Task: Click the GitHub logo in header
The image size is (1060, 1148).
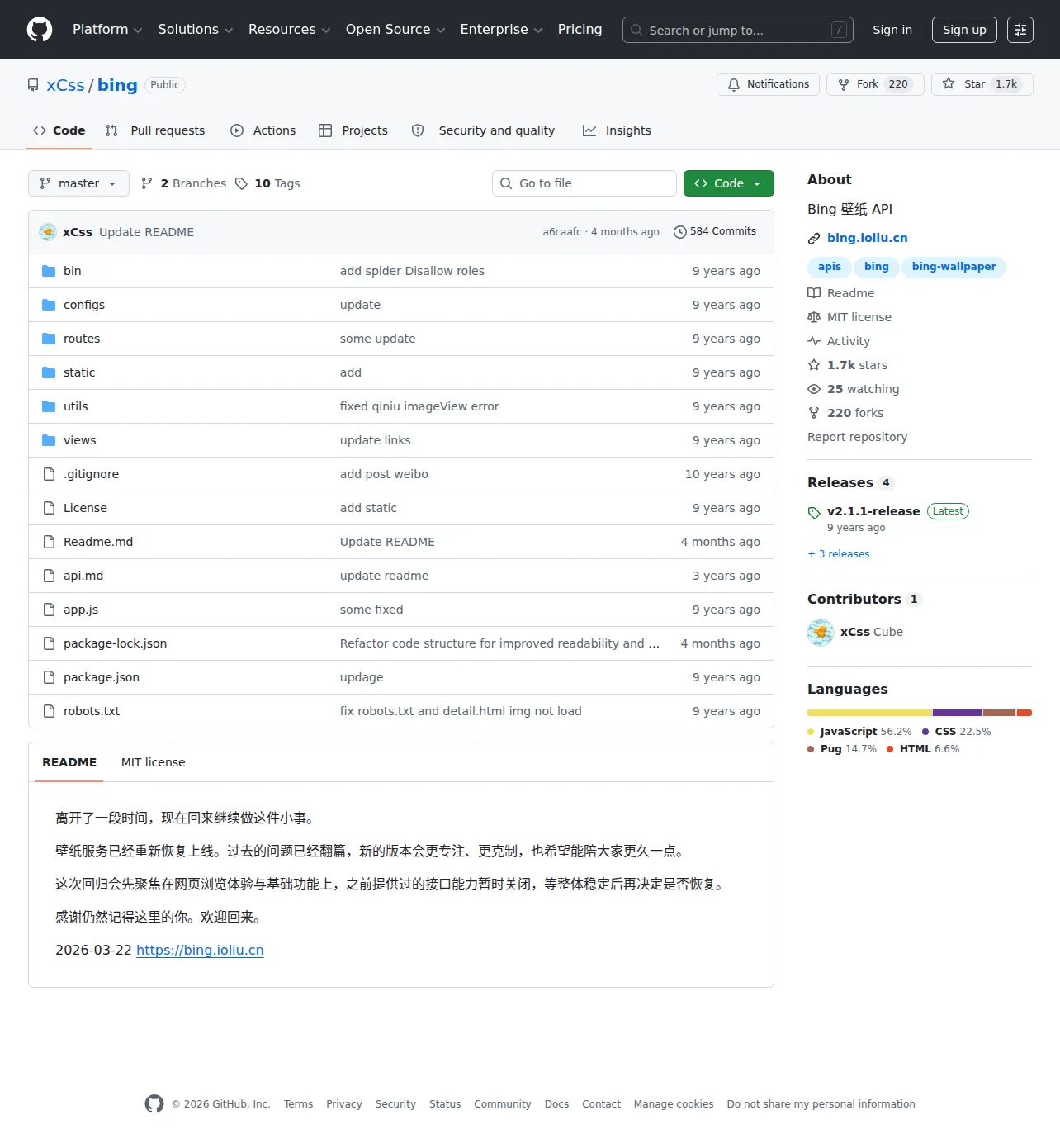Action: click(40, 30)
